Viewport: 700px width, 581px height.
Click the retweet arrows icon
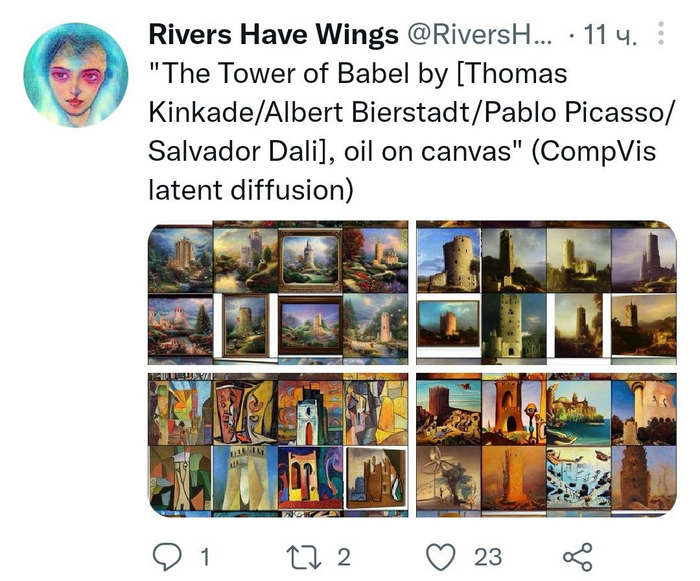(x=304, y=557)
